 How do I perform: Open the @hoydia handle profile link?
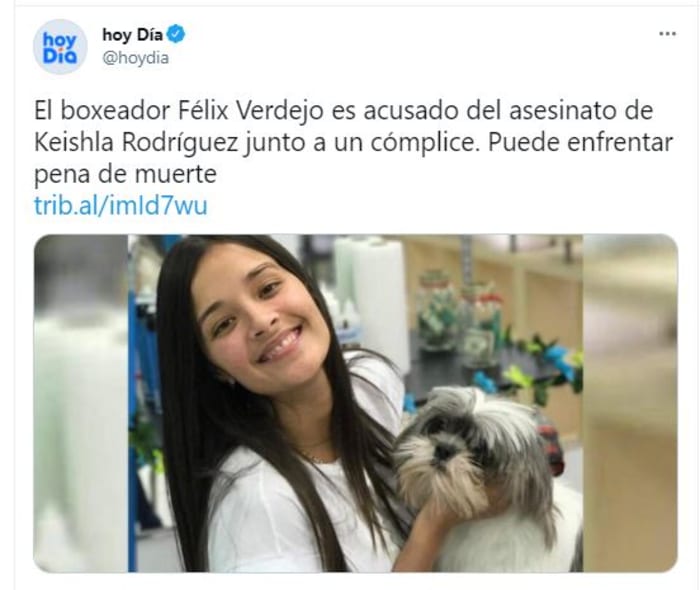pyautogui.click(x=136, y=58)
